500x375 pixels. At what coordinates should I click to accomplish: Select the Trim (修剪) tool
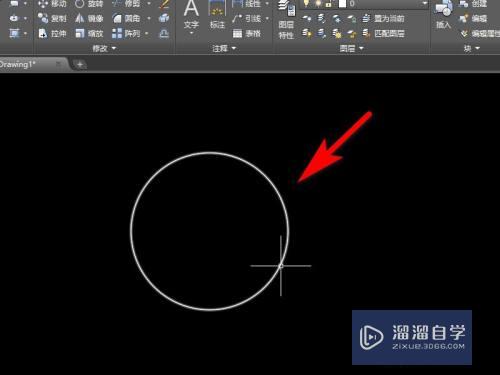(x=127, y=4)
